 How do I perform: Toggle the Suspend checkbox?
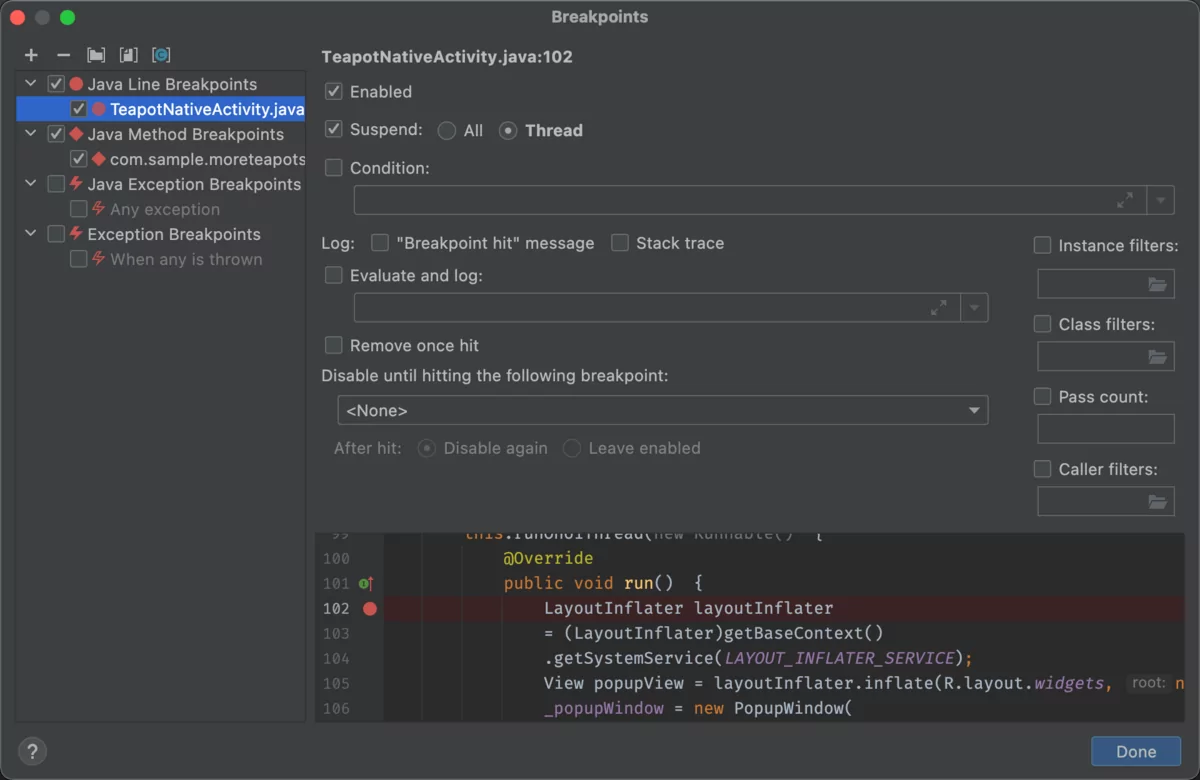(334, 130)
